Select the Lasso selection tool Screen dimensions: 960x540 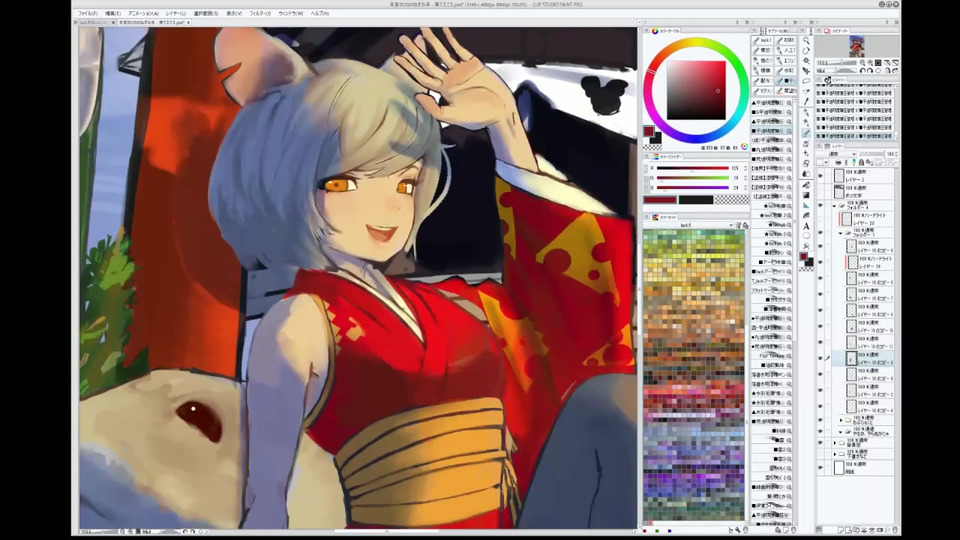(806, 81)
